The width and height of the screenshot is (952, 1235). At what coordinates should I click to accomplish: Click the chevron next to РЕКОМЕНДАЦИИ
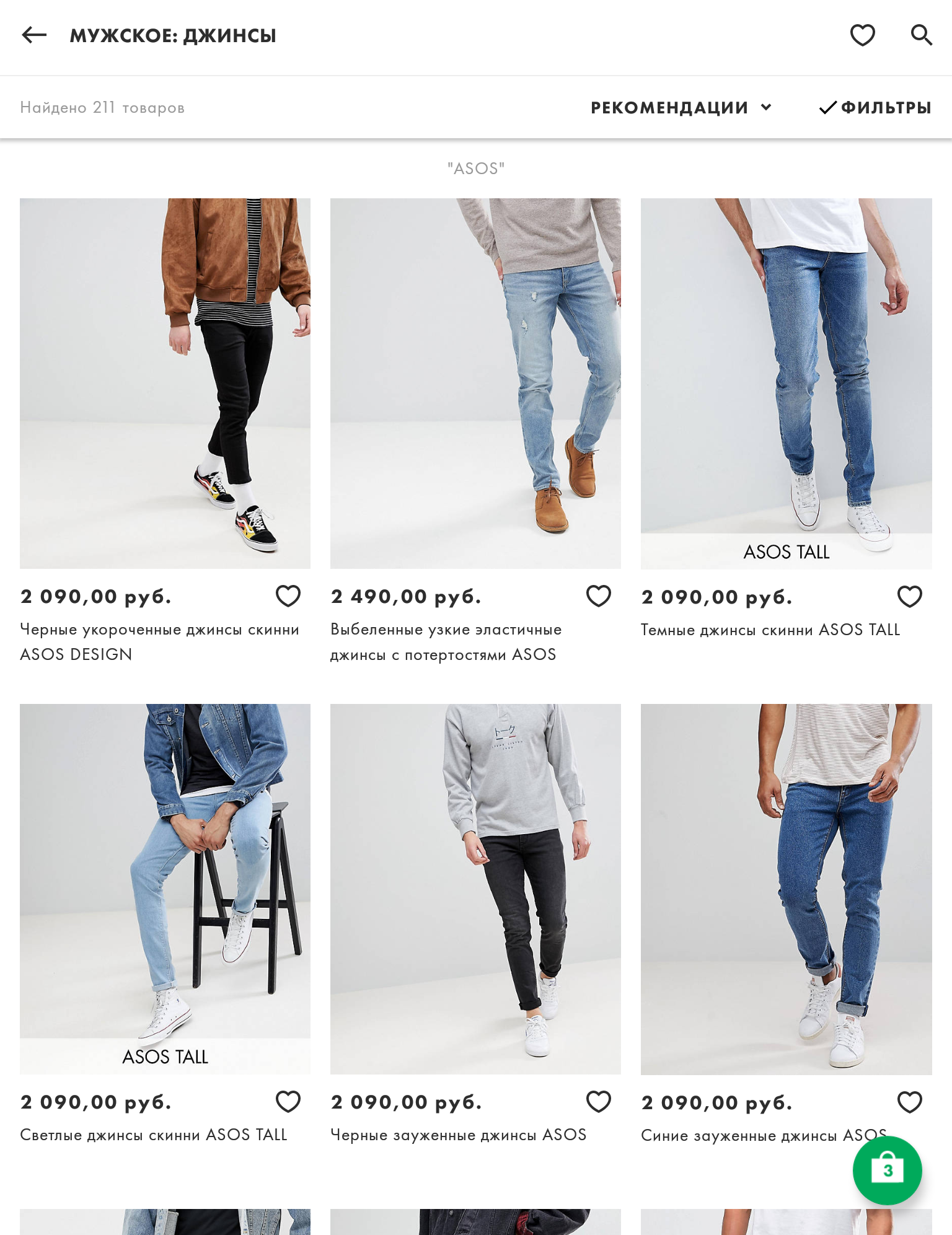point(766,107)
